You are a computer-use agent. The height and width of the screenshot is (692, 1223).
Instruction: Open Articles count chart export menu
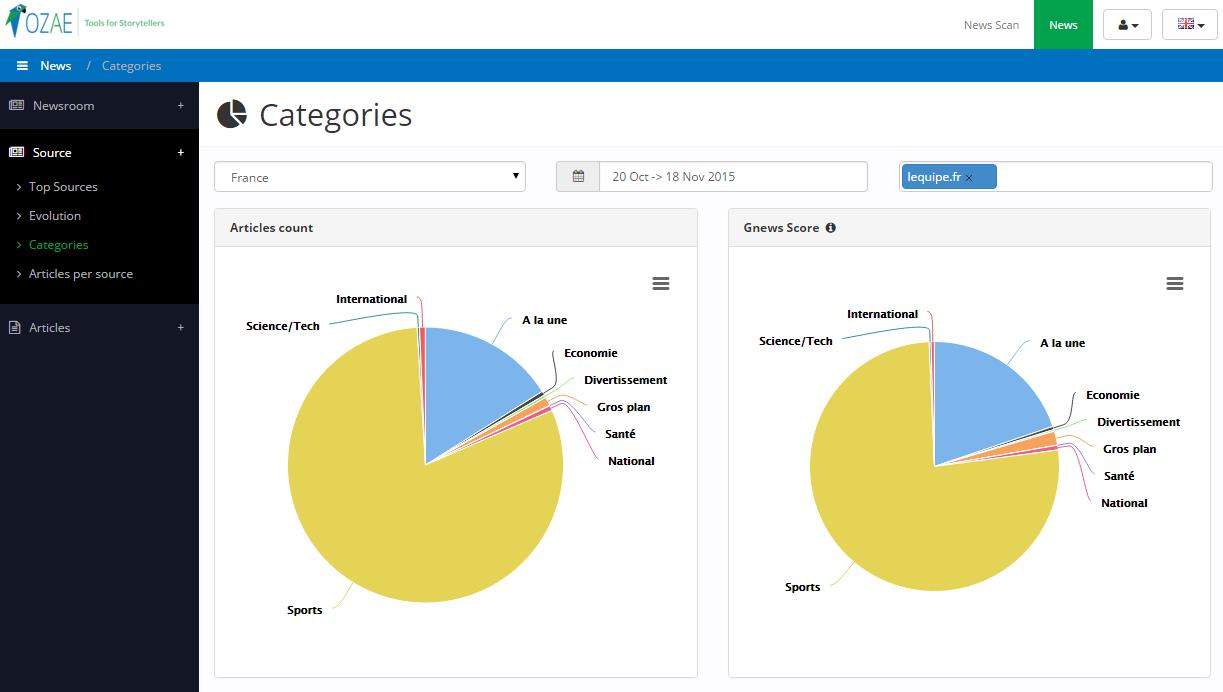pos(660,284)
